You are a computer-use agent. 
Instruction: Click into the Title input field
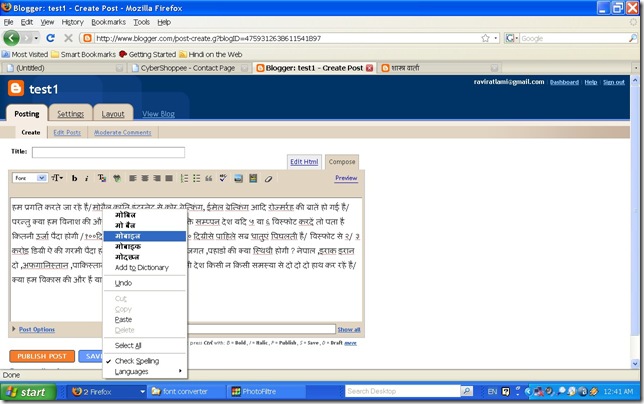(x=108, y=152)
